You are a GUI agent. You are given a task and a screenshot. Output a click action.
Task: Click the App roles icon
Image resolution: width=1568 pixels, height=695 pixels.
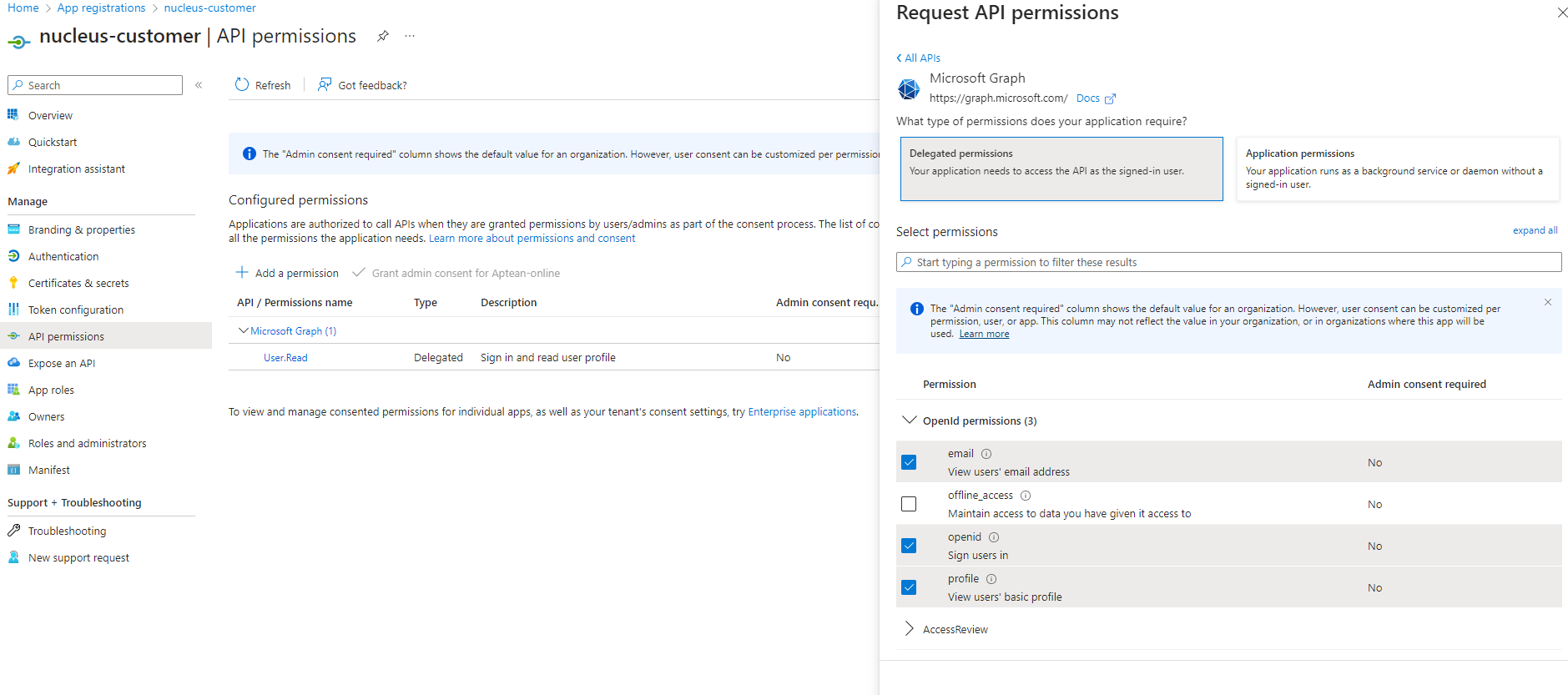tap(13, 390)
